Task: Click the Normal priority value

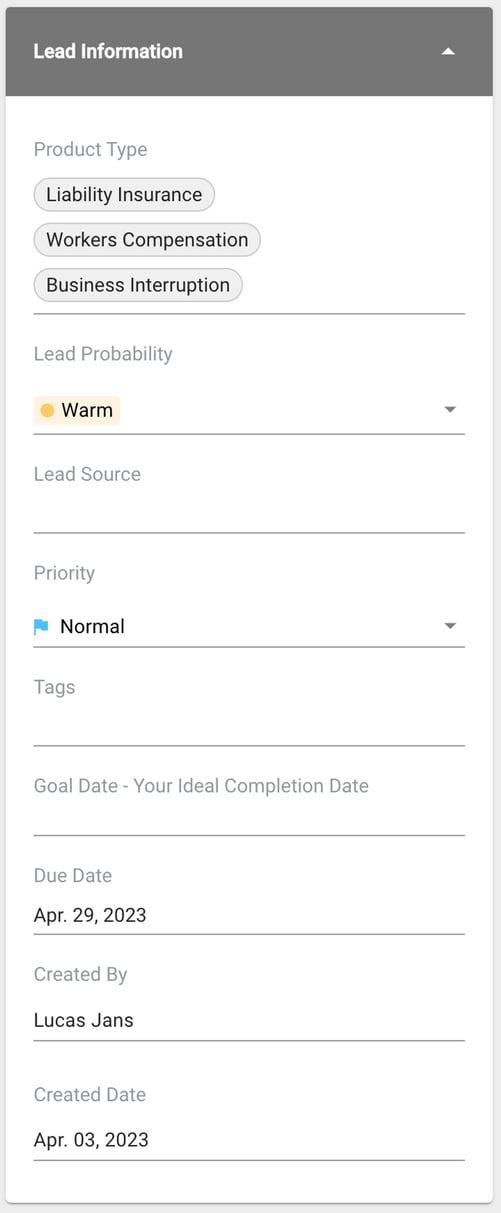Action: coord(92,627)
